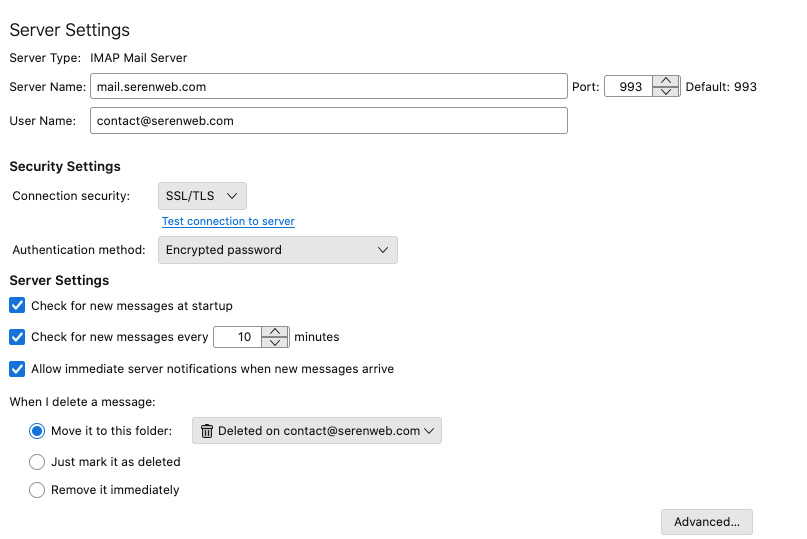Screen dimensions: 807x539
Task: Click the trash icon in the folder dropdown
Action: [207, 431]
